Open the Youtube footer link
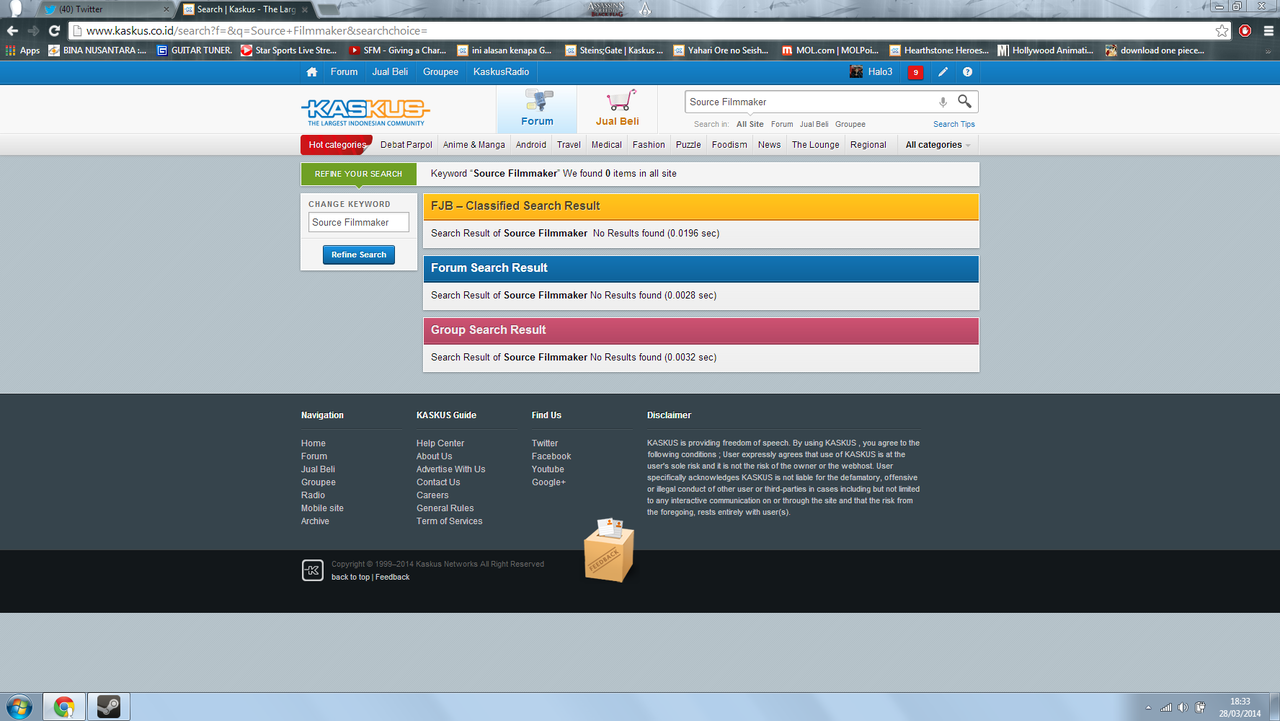The height and width of the screenshot is (721, 1280). pos(548,469)
